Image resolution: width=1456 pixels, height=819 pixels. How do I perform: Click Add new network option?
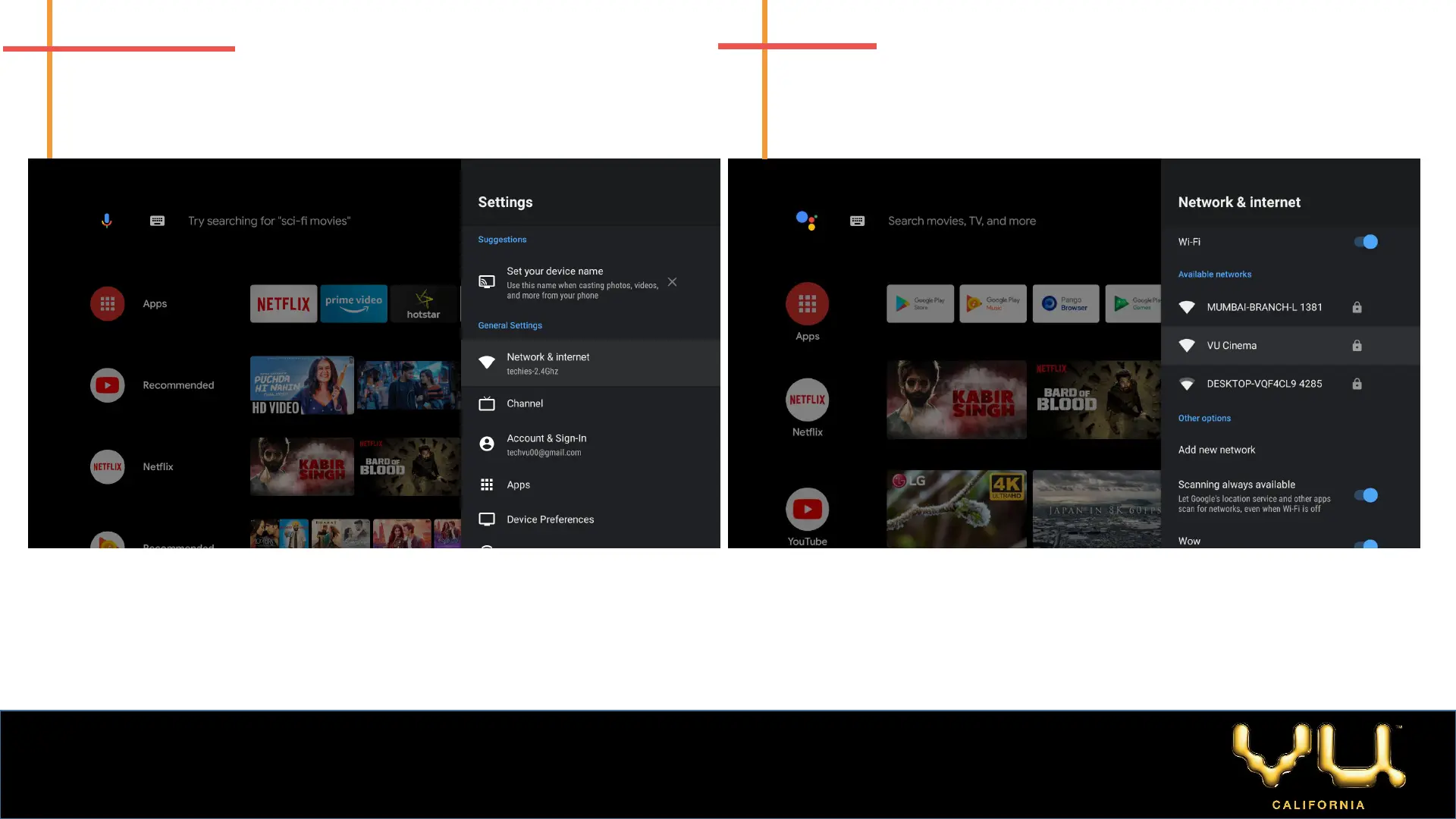[x=1216, y=450]
